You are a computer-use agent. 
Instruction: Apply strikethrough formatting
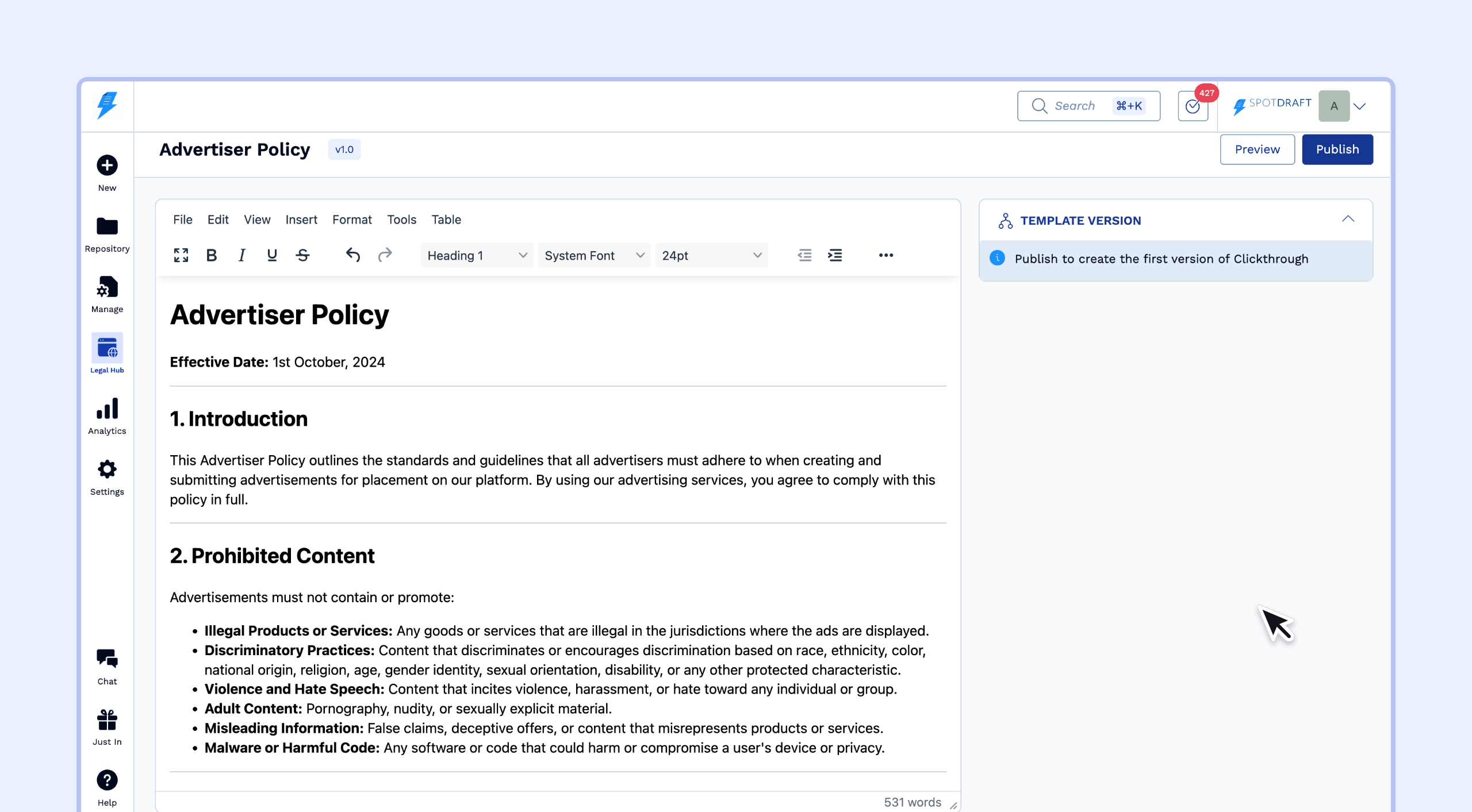point(302,255)
